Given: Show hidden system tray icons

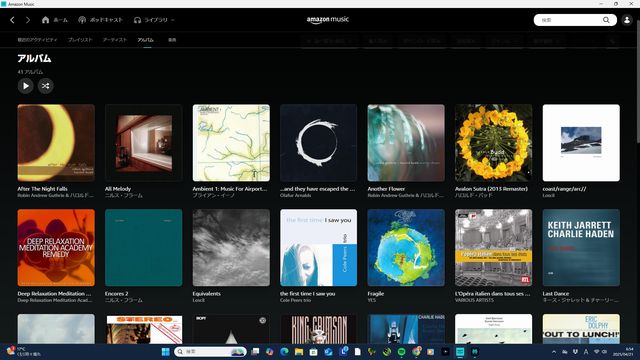Looking at the screenshot, I should click(554, 352).
